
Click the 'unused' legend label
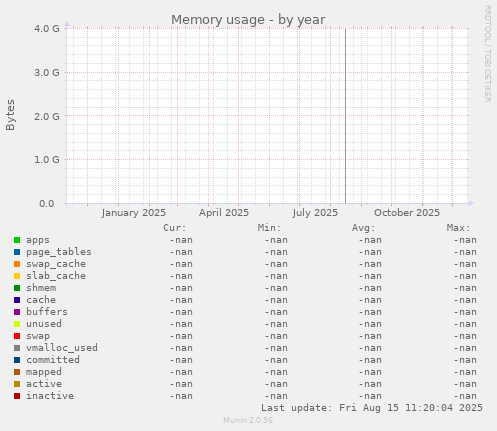(x=44, y=324)
